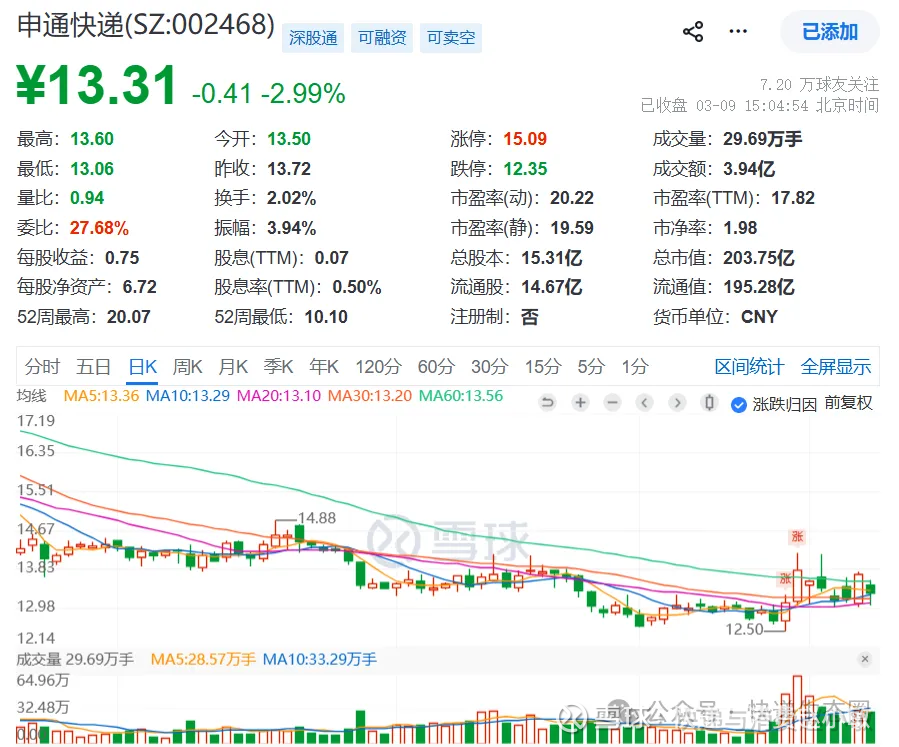
Task: Switch to the 15分 chart tab
Action: coord(543,366)
